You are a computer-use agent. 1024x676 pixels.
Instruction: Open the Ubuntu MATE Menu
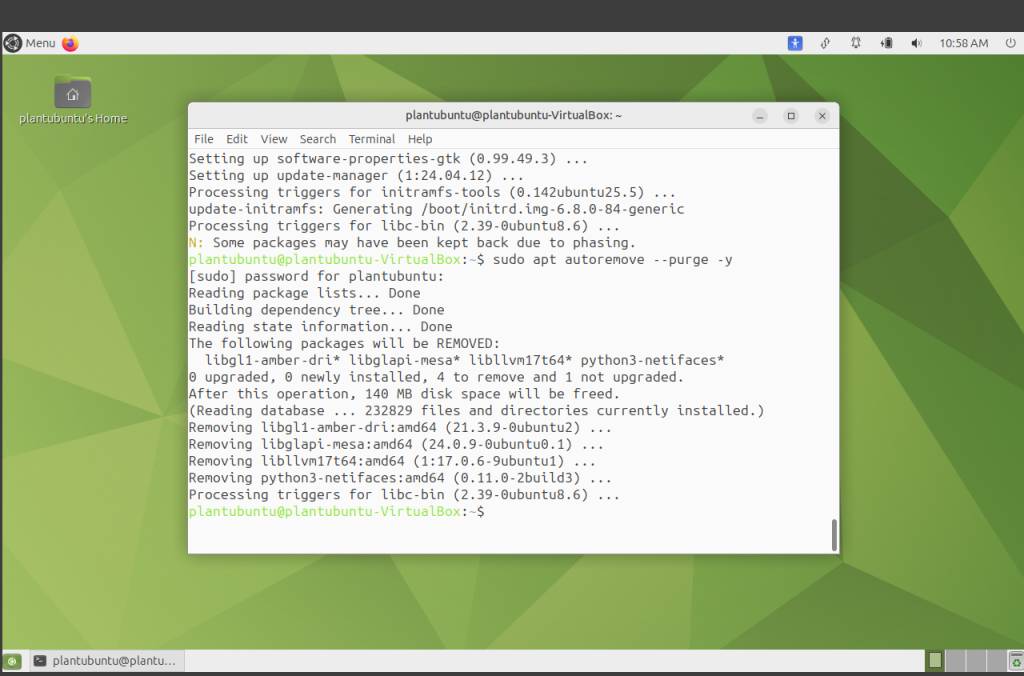(x=30, y=43)
